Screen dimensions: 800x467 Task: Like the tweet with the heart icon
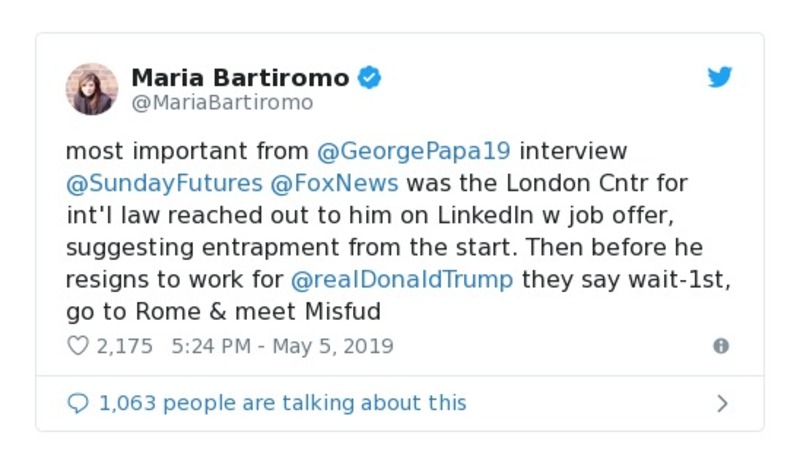coord(77,346)
